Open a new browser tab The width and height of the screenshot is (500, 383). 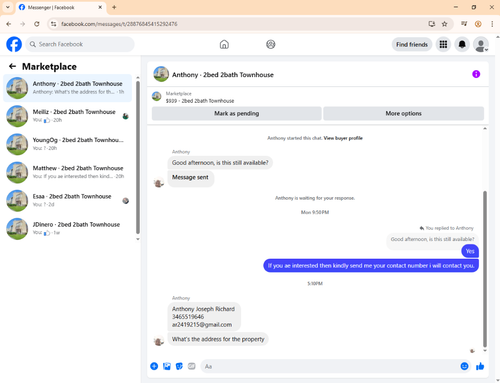114,7
